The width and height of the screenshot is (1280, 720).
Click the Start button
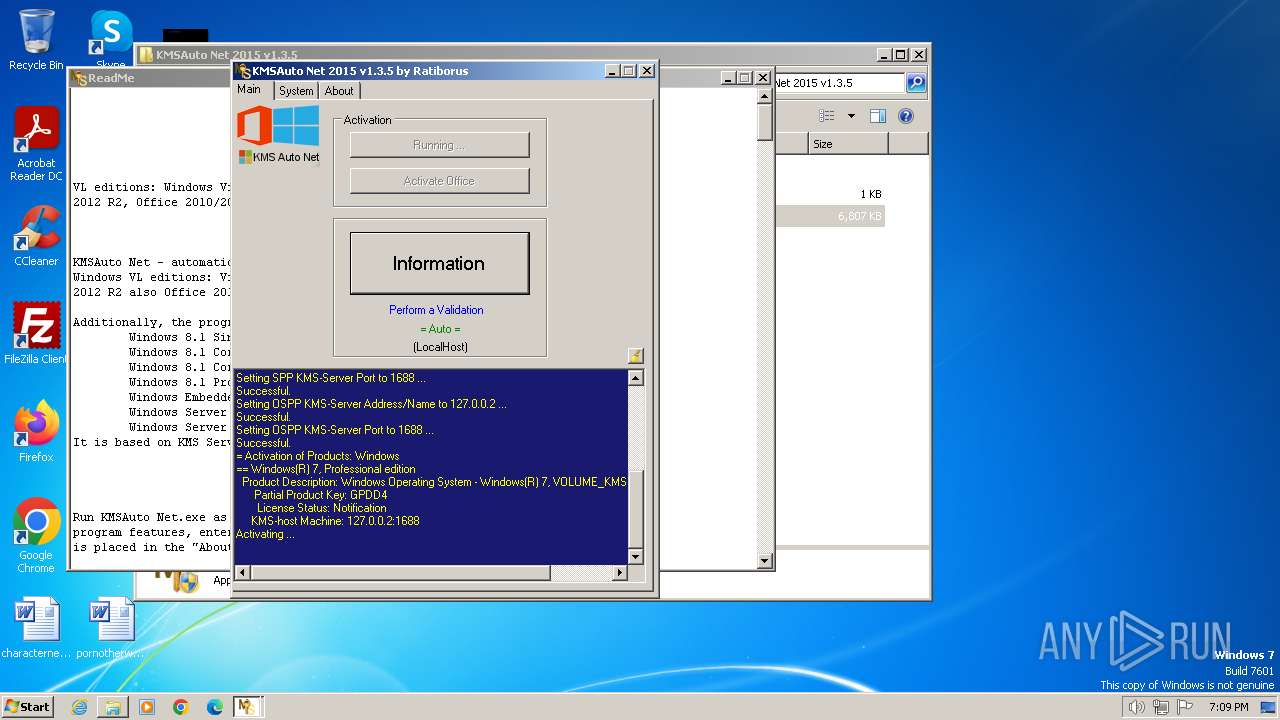[27, 706]
